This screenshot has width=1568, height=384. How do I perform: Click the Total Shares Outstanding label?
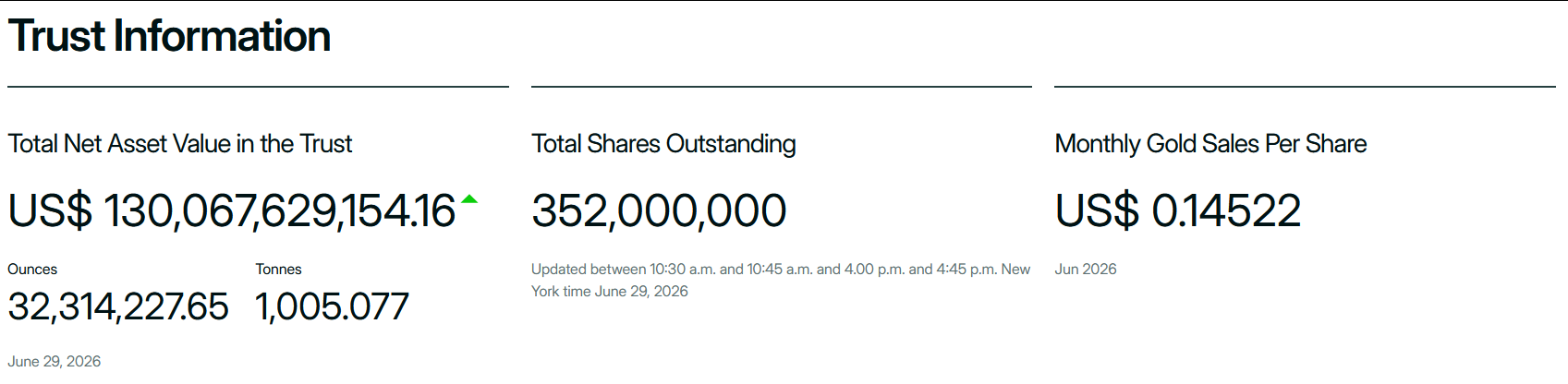click(x=663, y=144)
